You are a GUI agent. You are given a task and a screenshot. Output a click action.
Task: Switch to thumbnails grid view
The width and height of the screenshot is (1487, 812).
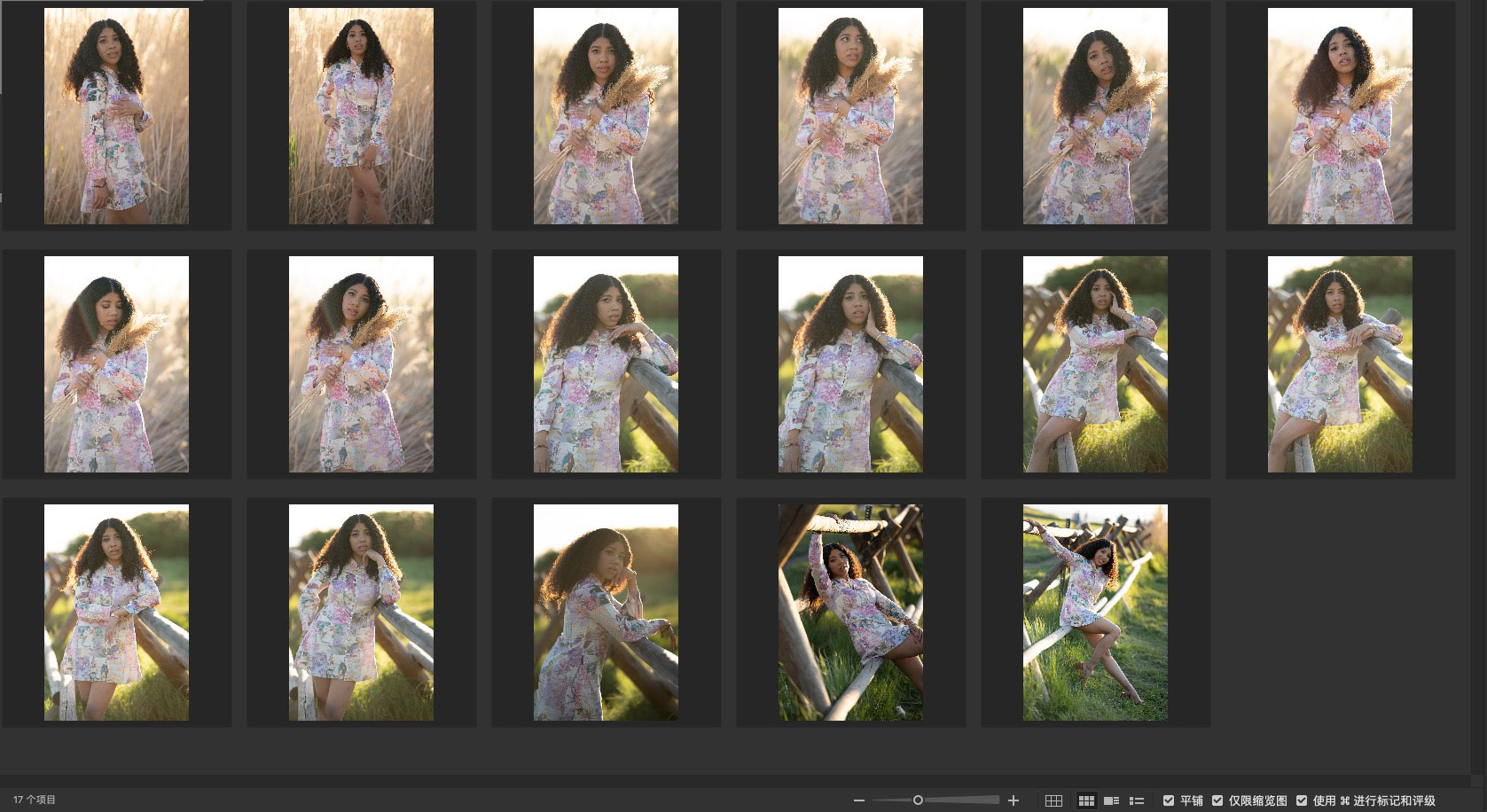click(1086, 800)
